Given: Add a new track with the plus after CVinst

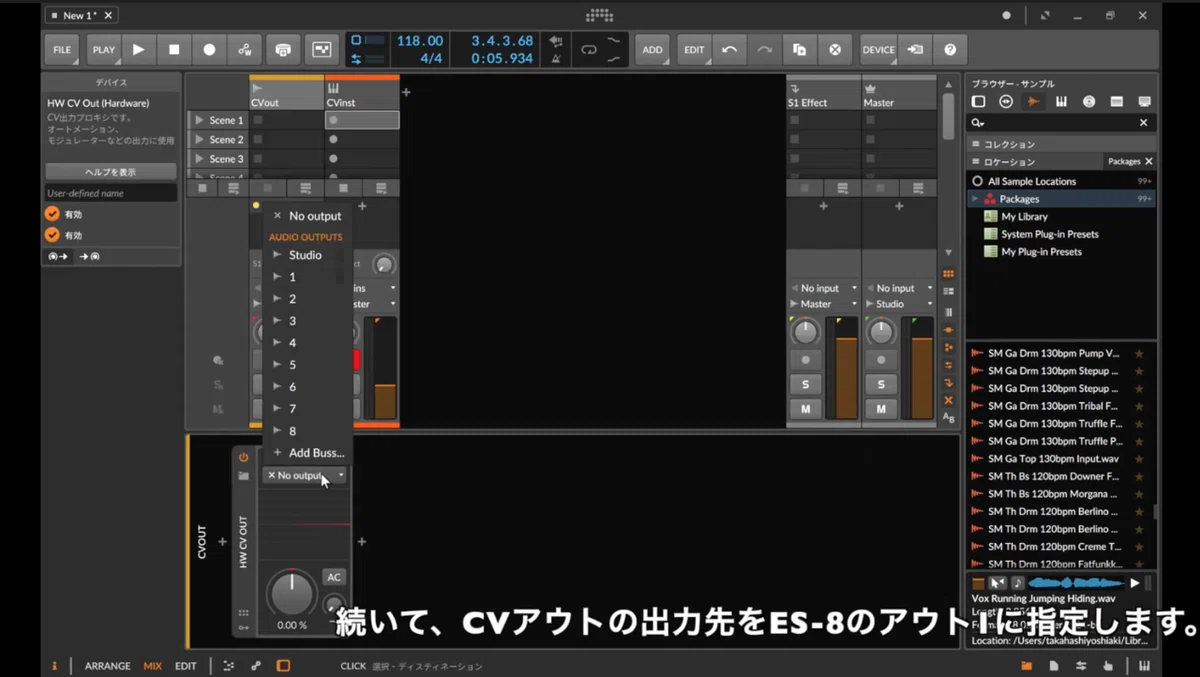Looking at the screenshot, I should click(x=406, y=92).
